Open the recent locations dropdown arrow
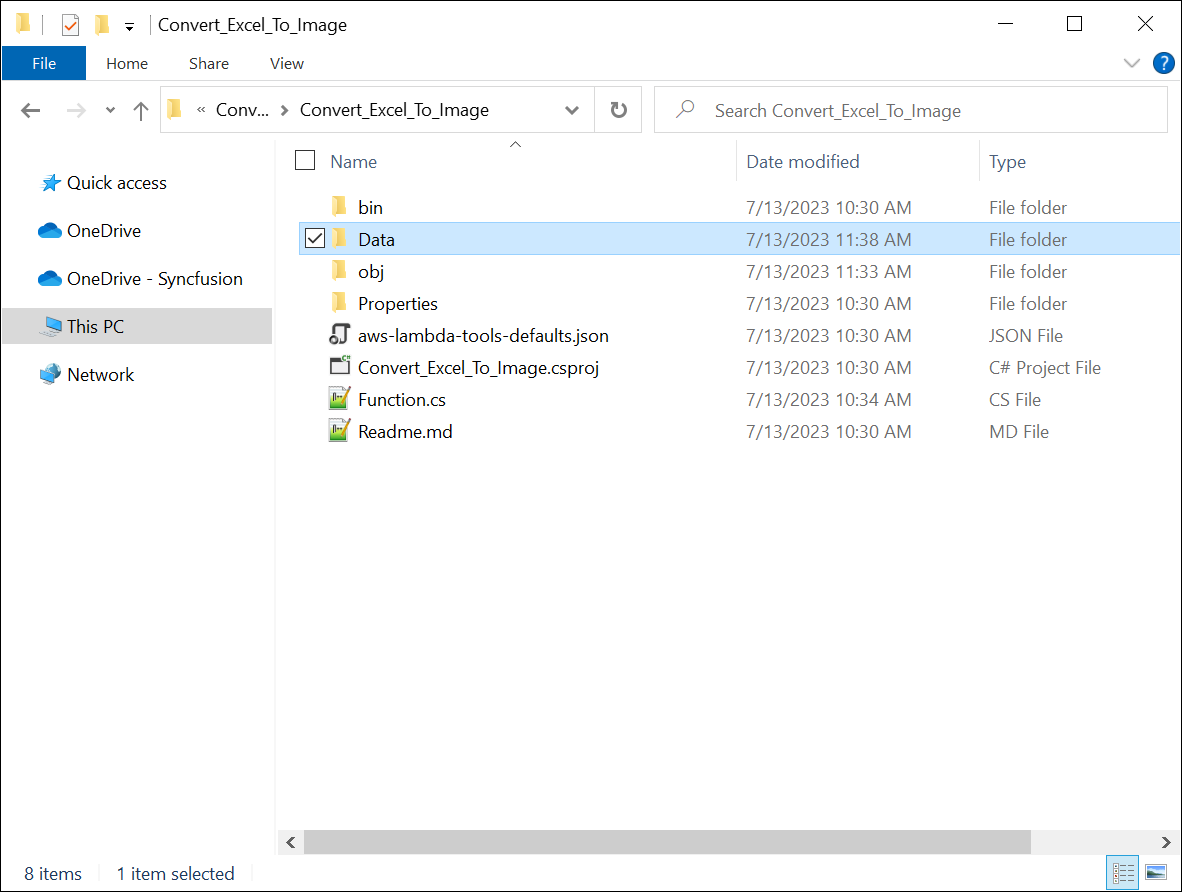The width and height of the screenshot is (1182, 892). pos(110,111)
